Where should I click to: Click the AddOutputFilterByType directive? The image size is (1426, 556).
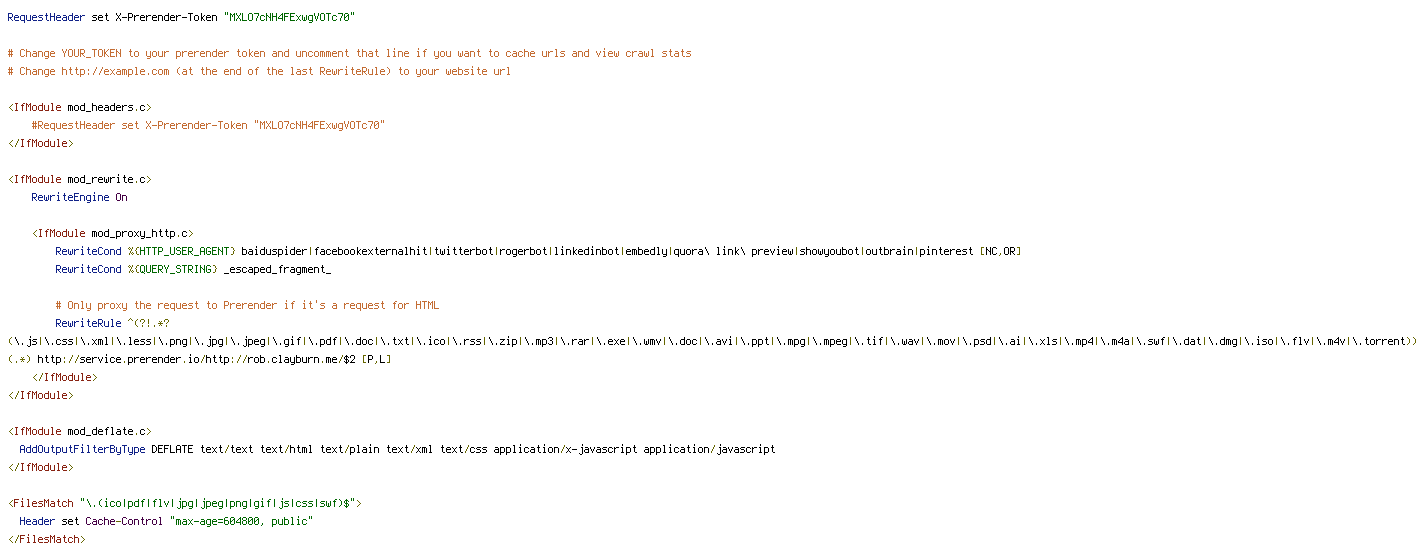tap(82, 449)
